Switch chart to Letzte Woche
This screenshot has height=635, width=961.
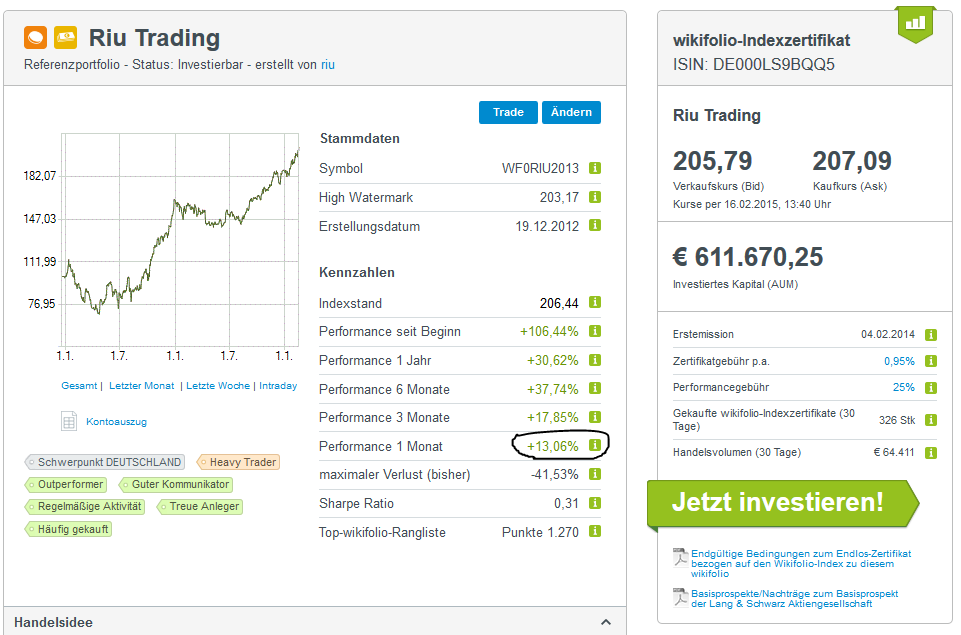(x=218, y=386)
